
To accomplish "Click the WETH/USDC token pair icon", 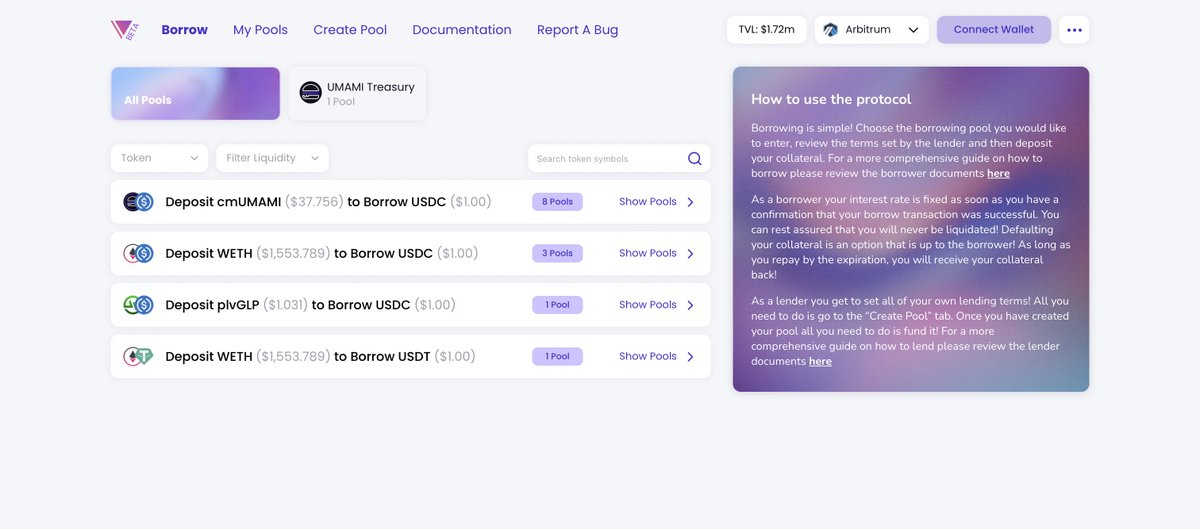I will click(x=138, y=253).
